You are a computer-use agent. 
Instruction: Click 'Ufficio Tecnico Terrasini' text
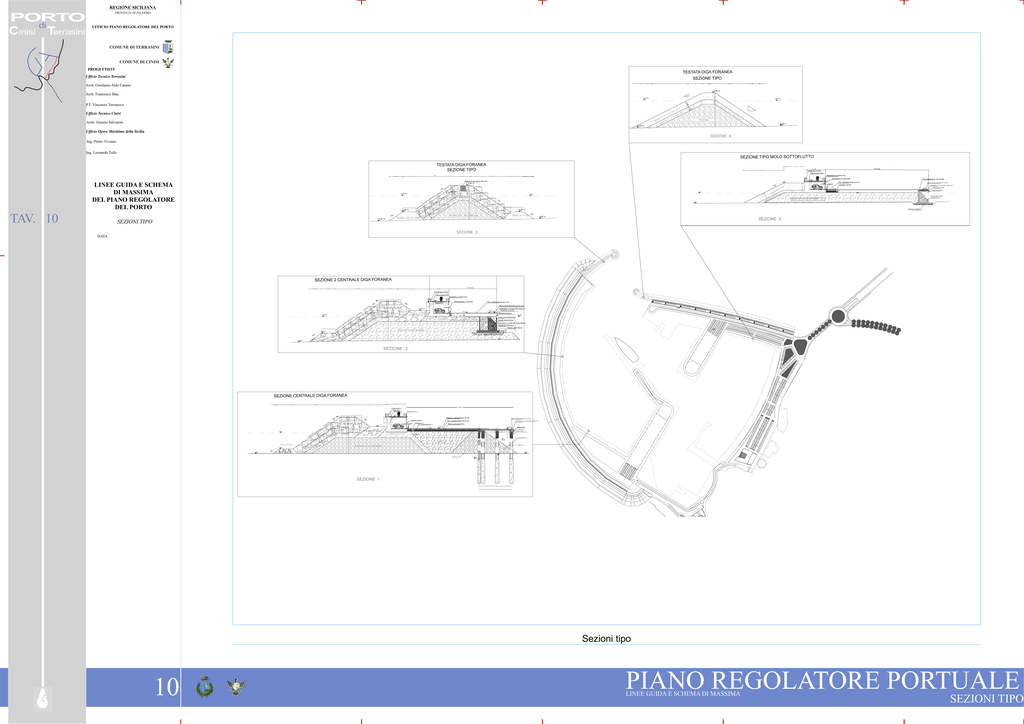[x=106, y=76]
